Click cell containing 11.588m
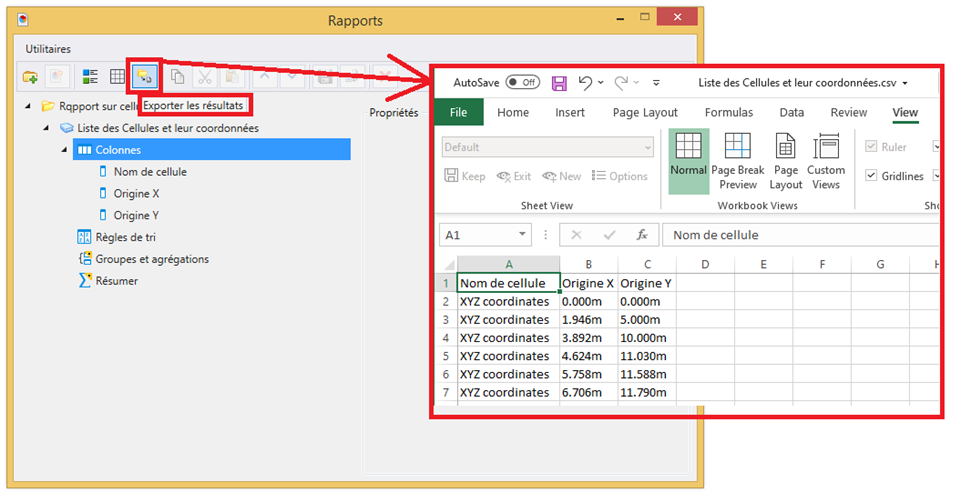The height and width of the screenshot is (502, 960). click(647, 374)
